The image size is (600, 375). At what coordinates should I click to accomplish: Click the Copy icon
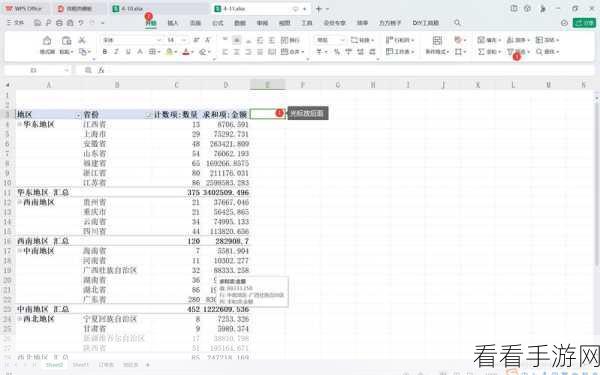83,51
